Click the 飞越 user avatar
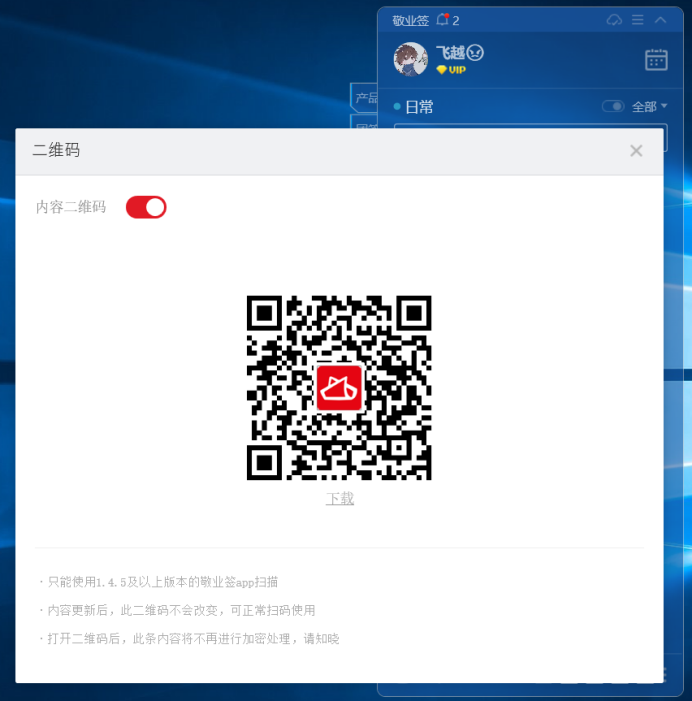This screenshot has height=701, width=692. click(x=410, y=59)
